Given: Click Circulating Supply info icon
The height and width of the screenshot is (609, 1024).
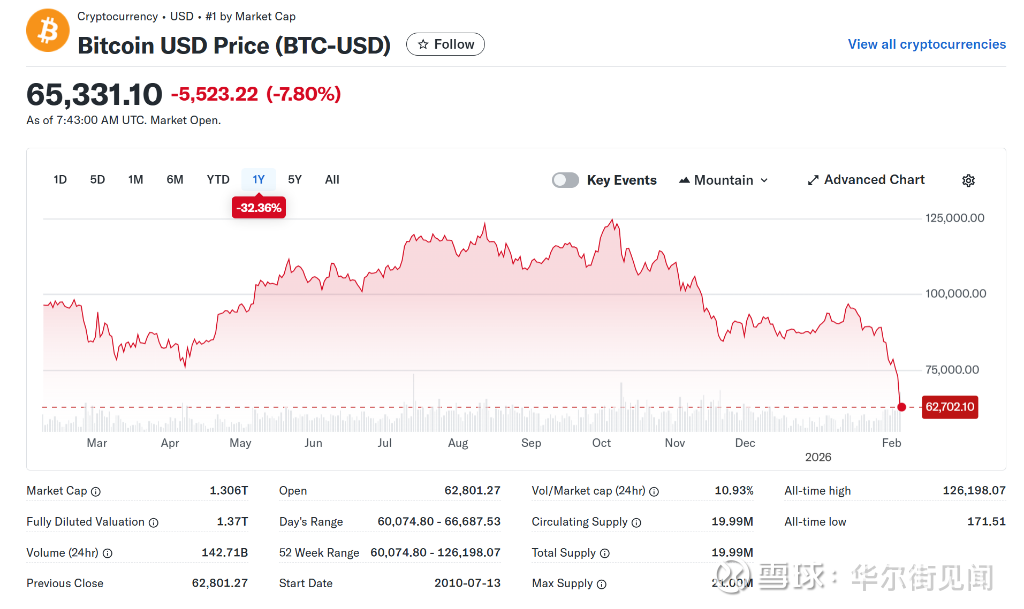Looking at the screenshot, I should click(x=636, y=523).
